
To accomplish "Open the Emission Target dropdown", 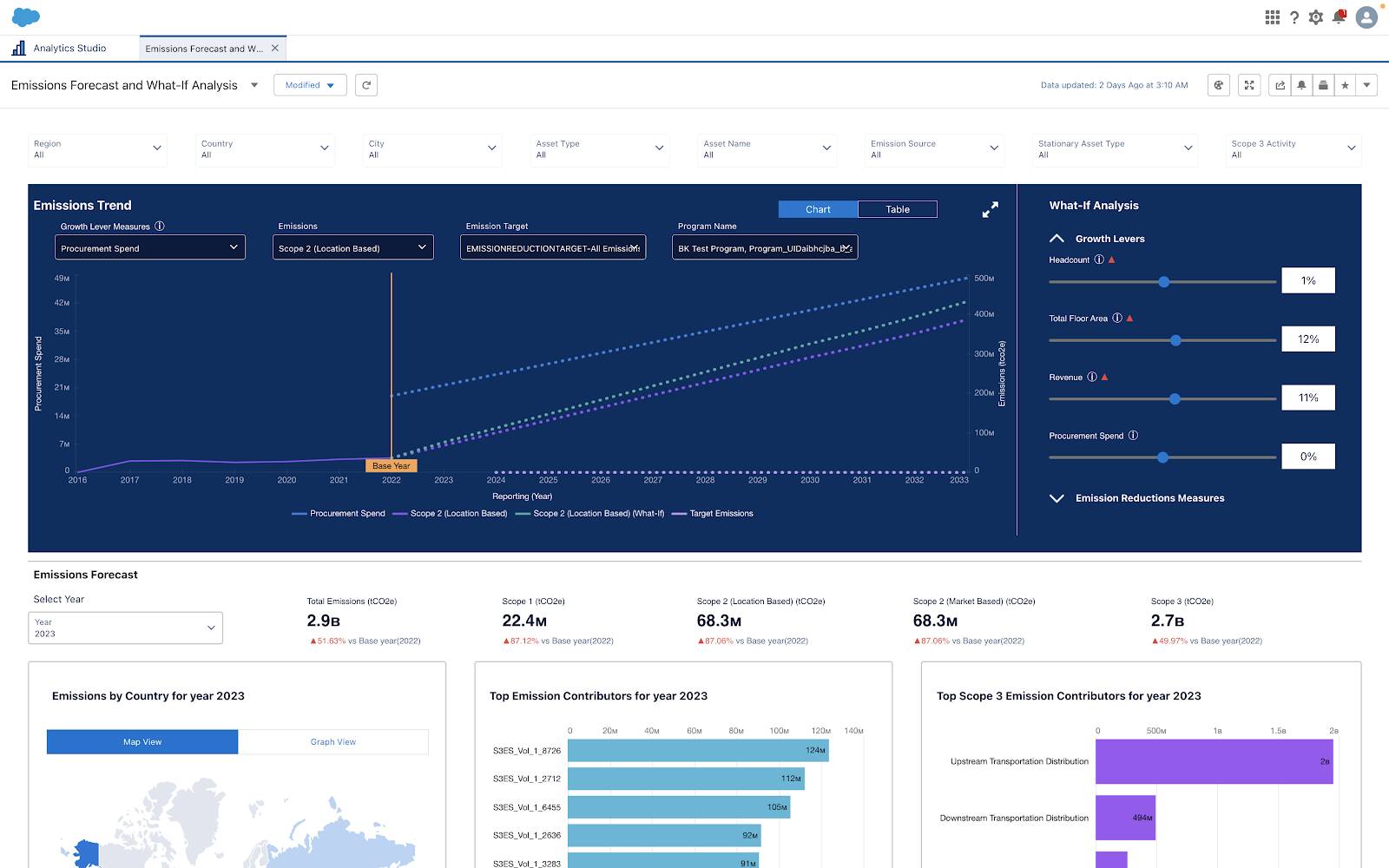I will coord(553,247).
